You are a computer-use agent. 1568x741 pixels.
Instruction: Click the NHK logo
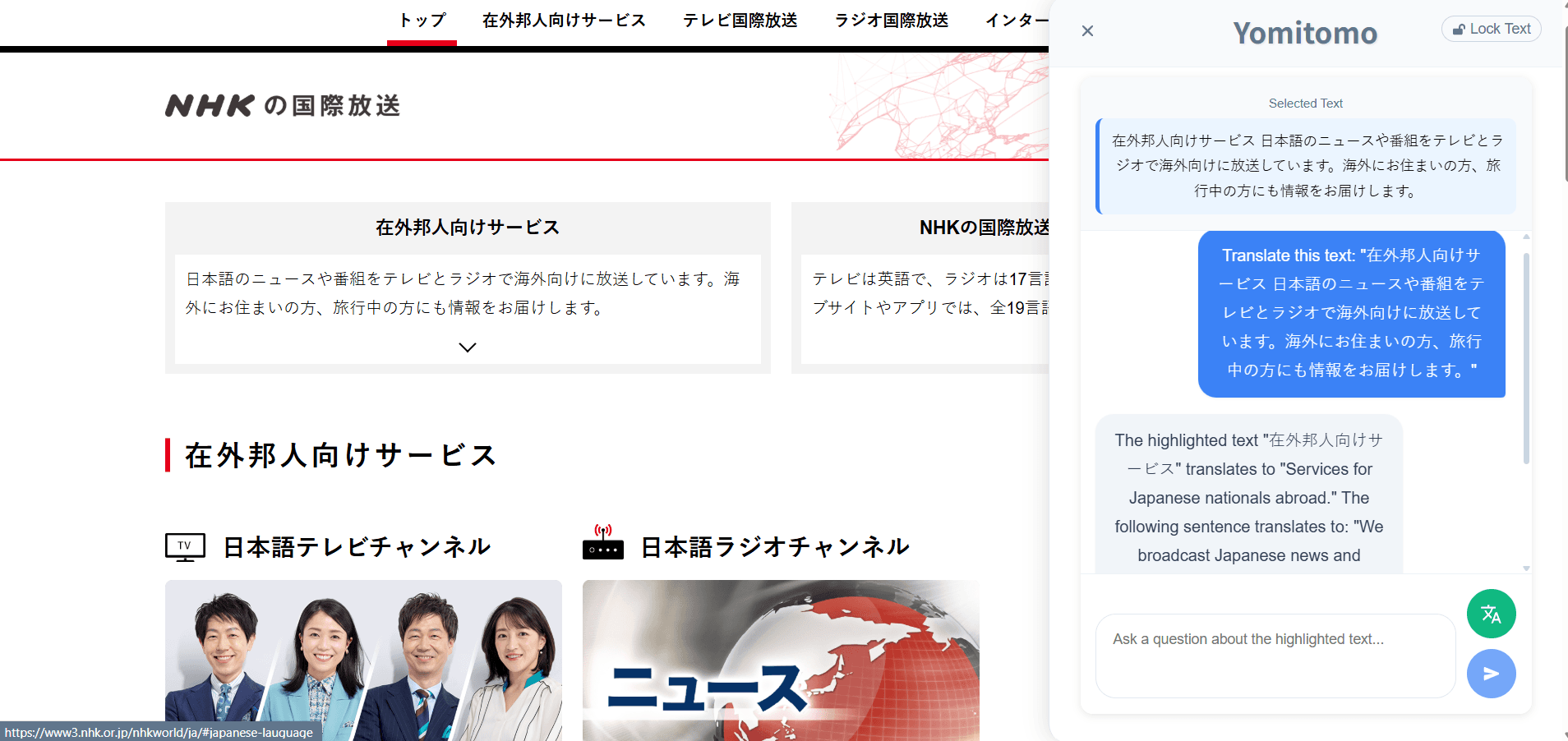coord(208,105)
